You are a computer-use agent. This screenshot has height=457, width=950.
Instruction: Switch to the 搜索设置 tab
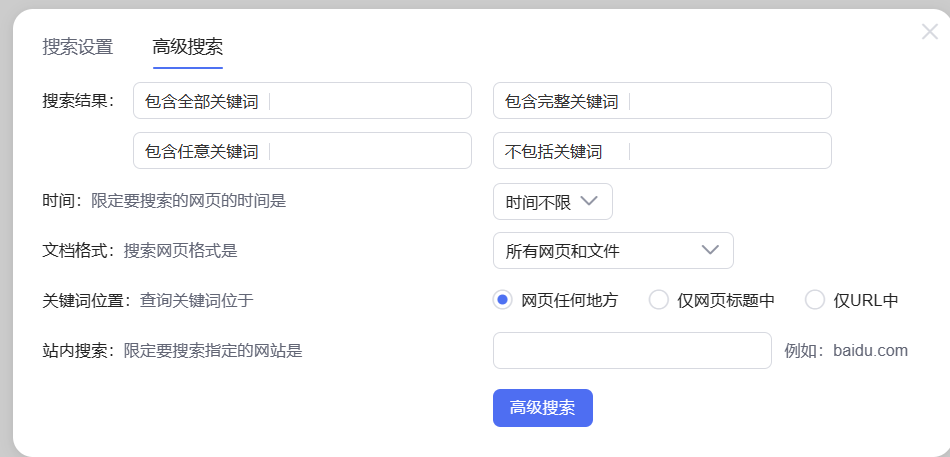77,47
